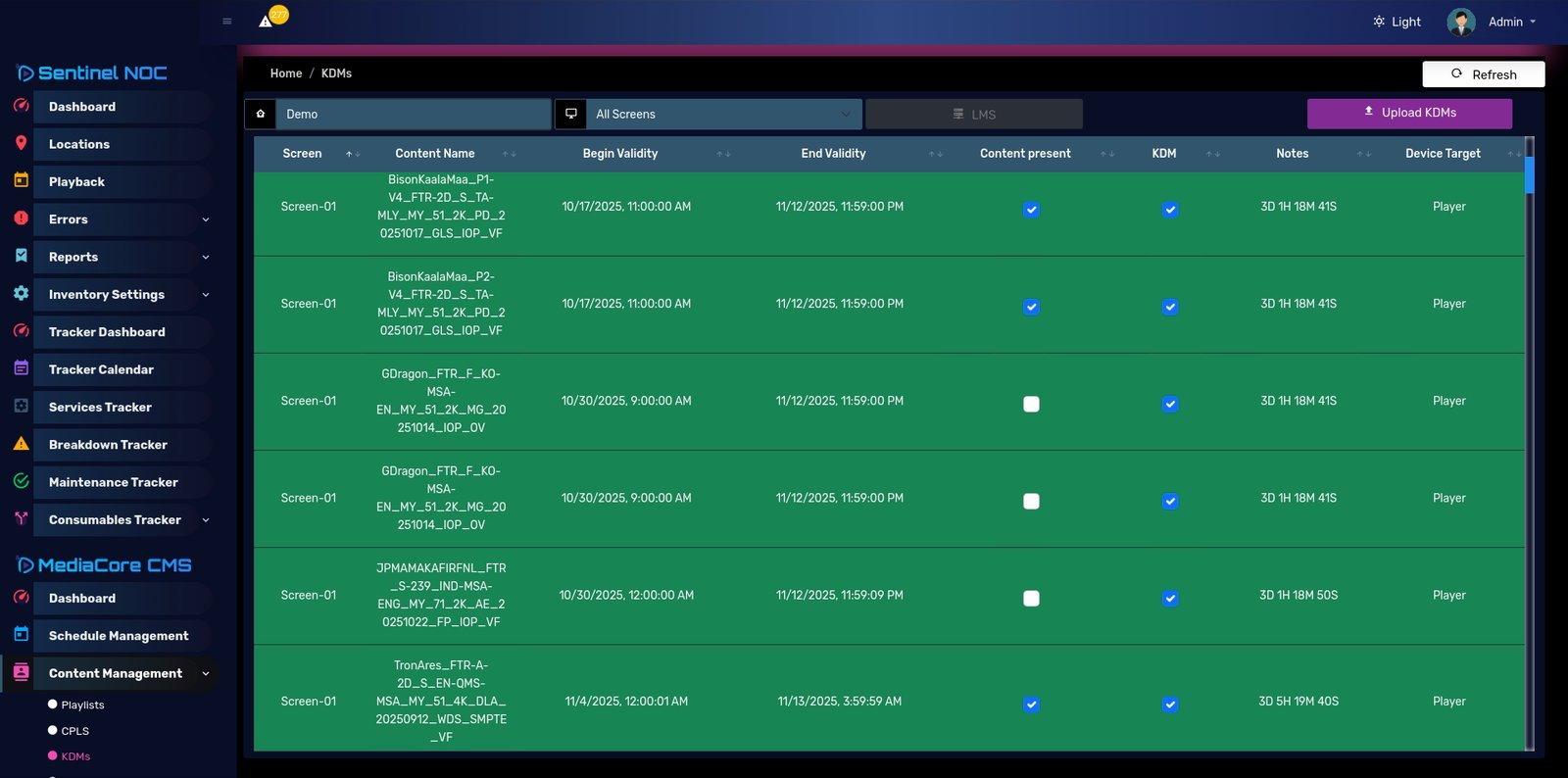Toggle the hamburger sidebar menu icon
This screenshot has height=778, width=1568.
227,22
